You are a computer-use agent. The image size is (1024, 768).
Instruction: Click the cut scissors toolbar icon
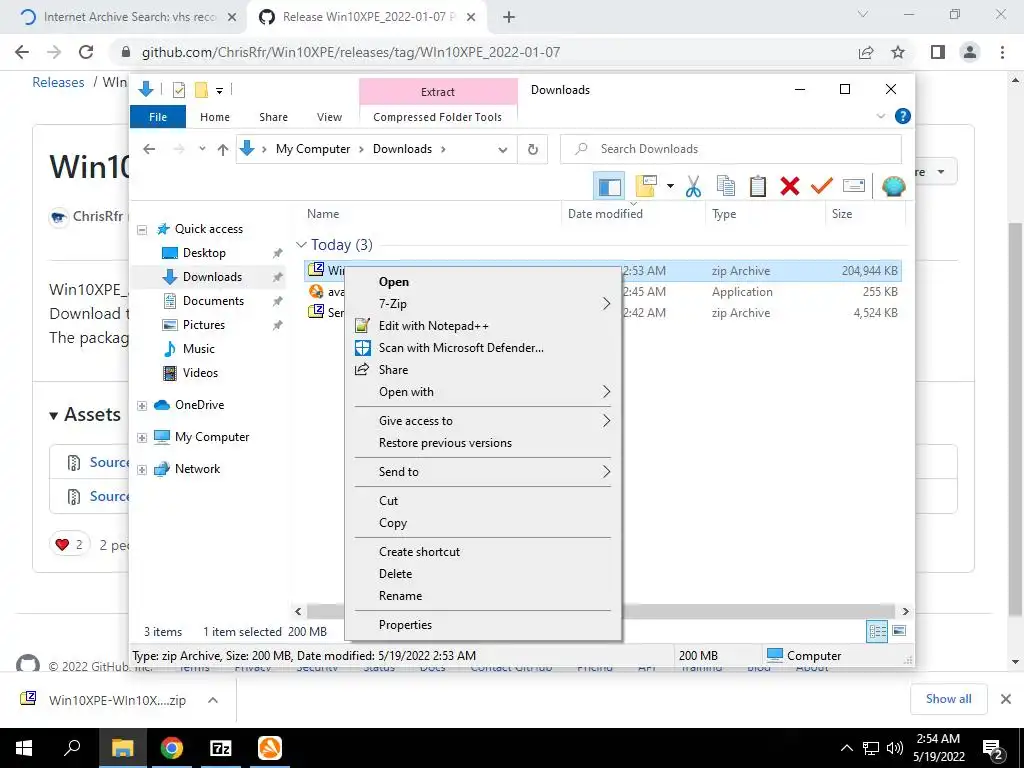pyautogui.click(x=693, y=186)
